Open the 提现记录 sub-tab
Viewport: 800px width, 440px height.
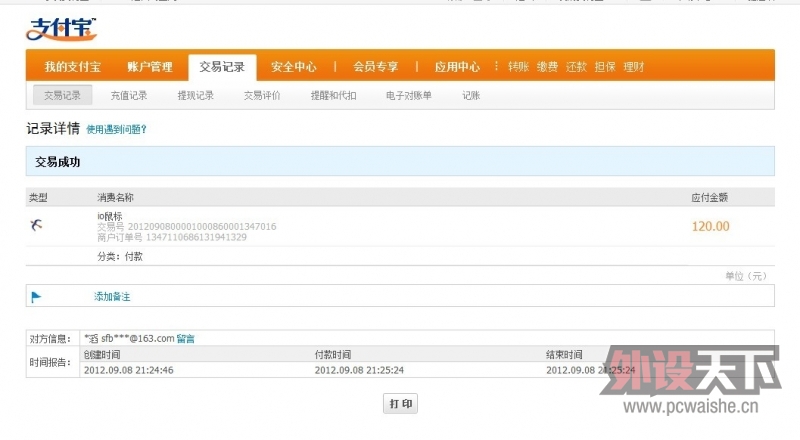(195, 96)
